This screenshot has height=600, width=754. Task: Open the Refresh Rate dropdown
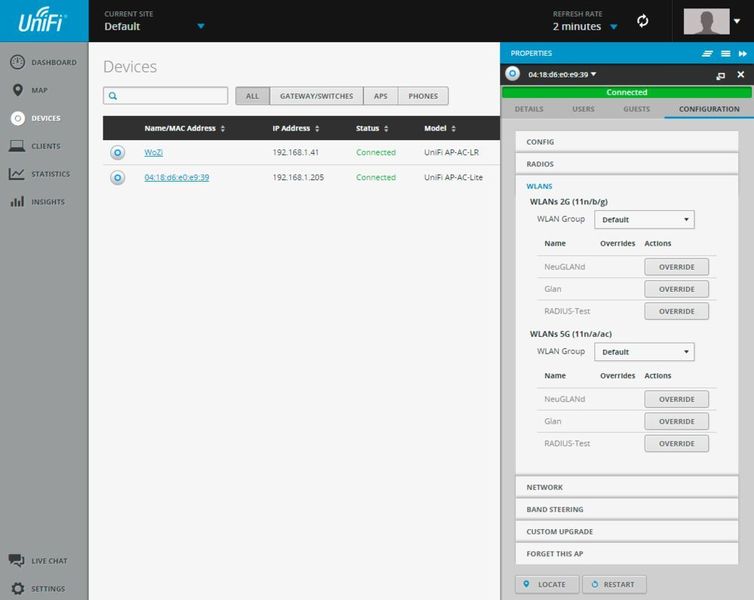click(613, 27)
